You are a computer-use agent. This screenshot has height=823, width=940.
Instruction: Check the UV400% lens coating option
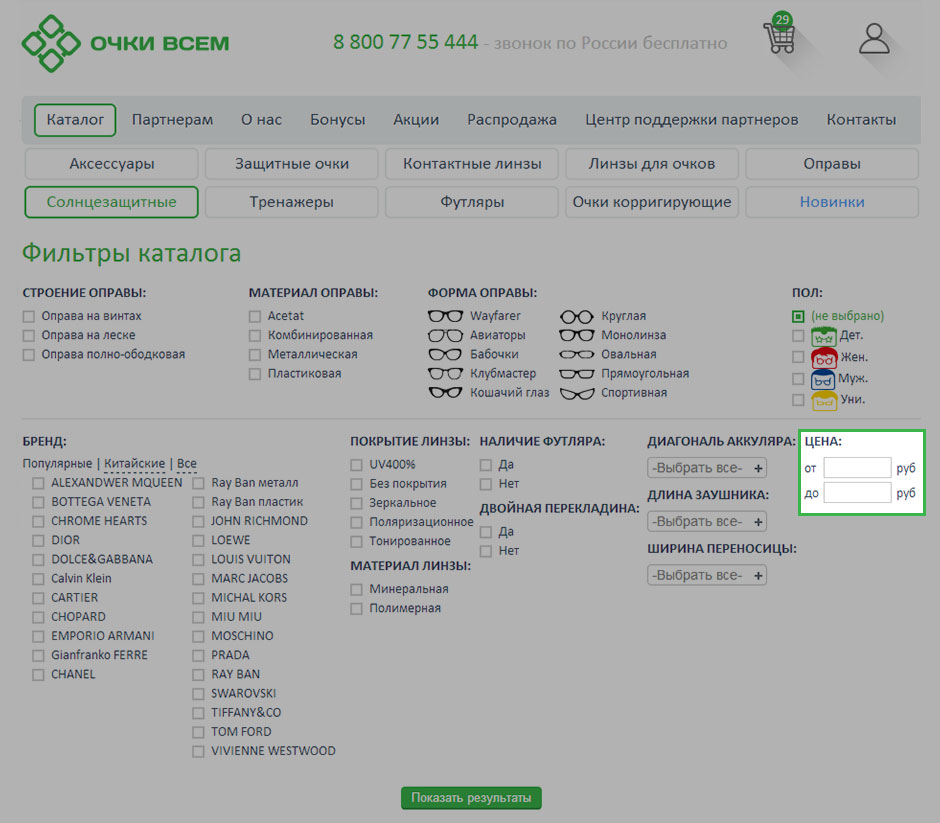357,465
